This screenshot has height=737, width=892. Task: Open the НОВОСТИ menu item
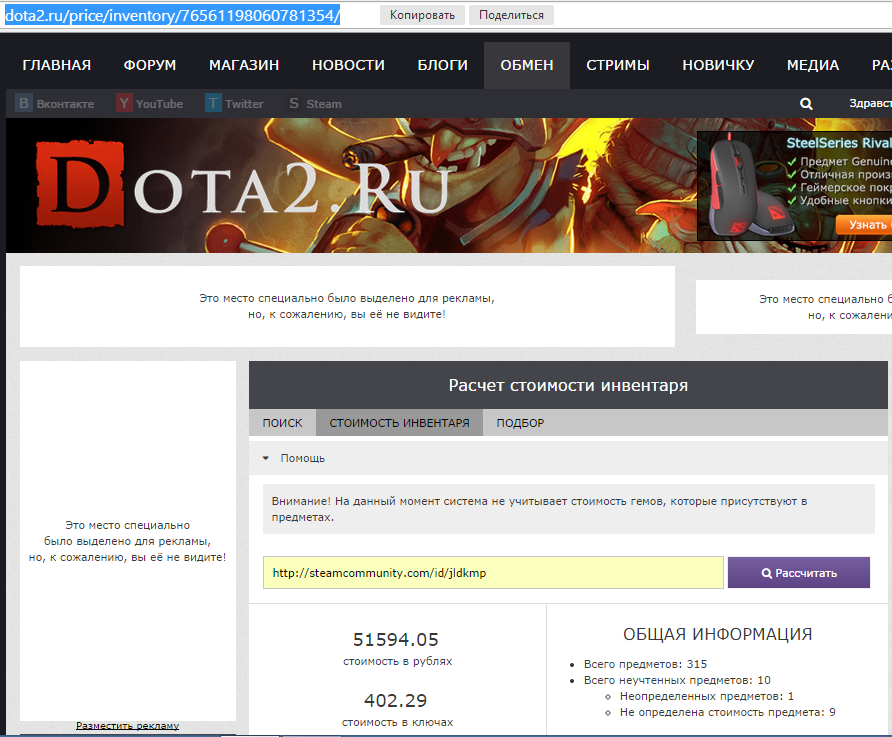point(348,65)
